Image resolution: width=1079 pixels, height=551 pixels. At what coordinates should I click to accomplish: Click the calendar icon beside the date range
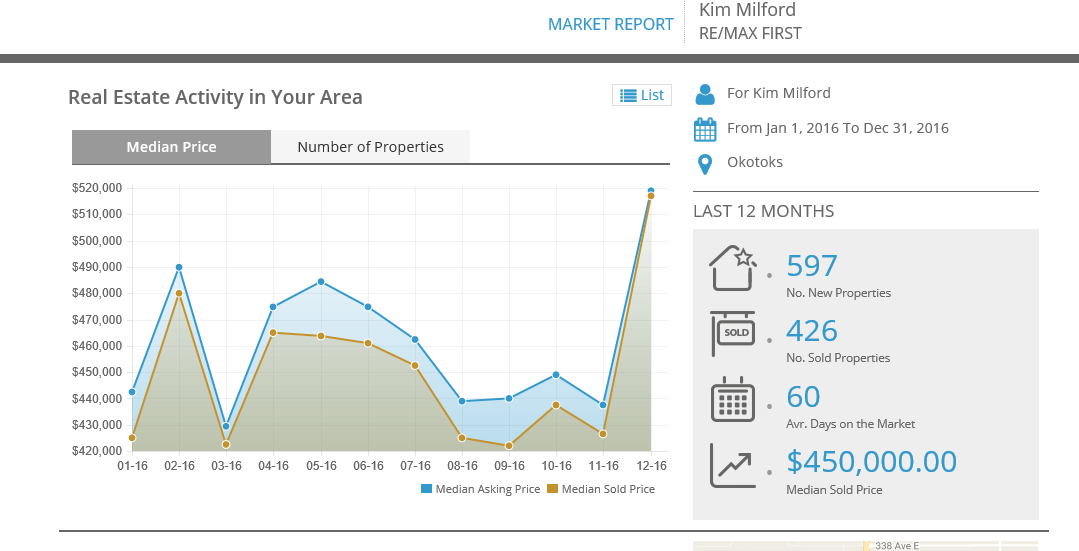[x=705, y=129]
